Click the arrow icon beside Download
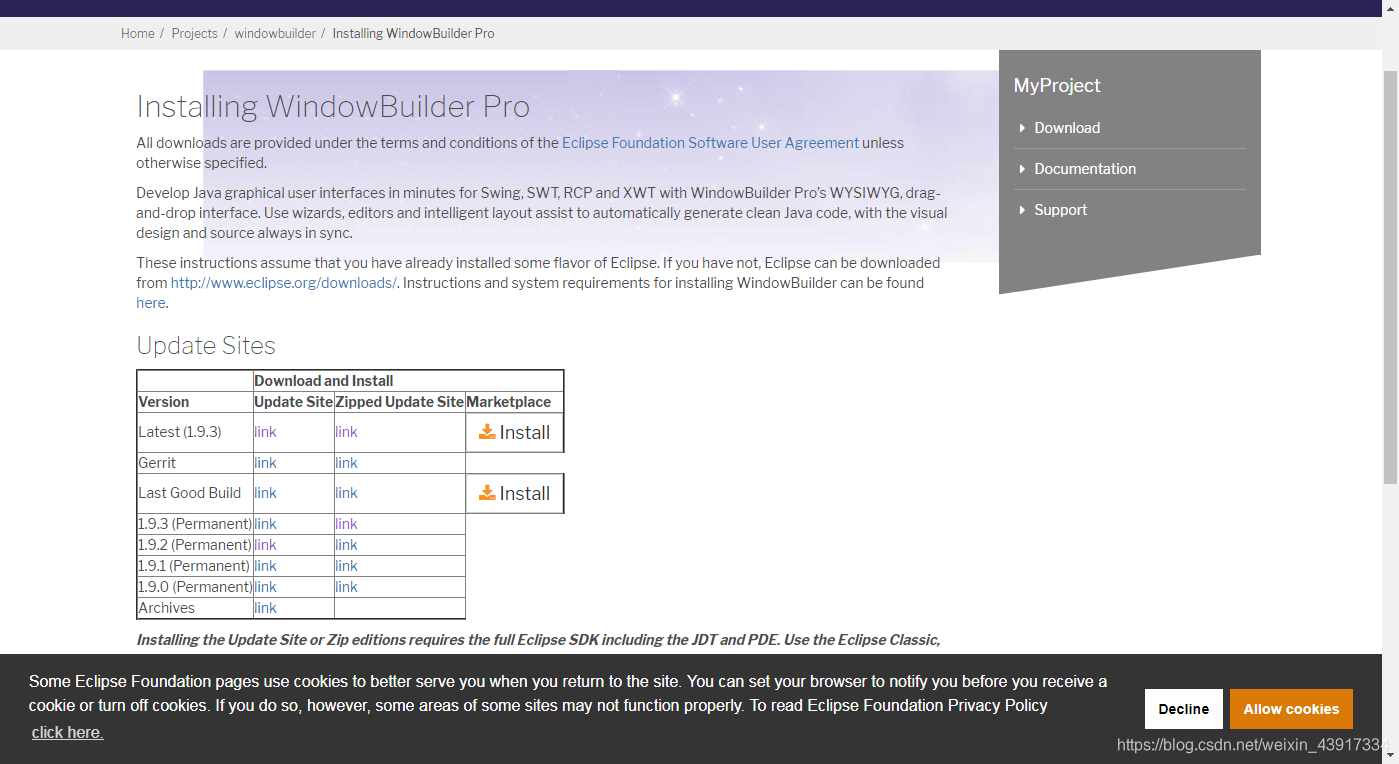 point(1022,128)
